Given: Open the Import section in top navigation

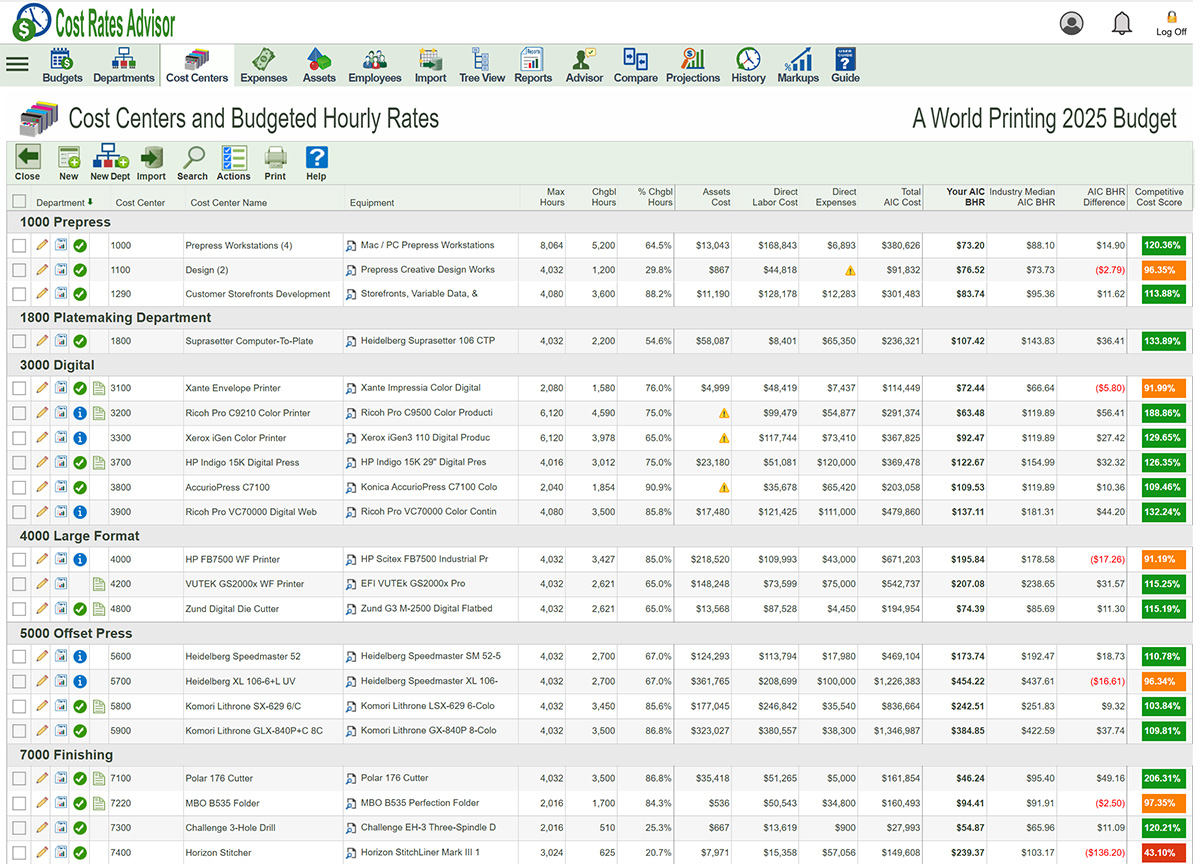Looking at the screenshot, I should [431, 66].
